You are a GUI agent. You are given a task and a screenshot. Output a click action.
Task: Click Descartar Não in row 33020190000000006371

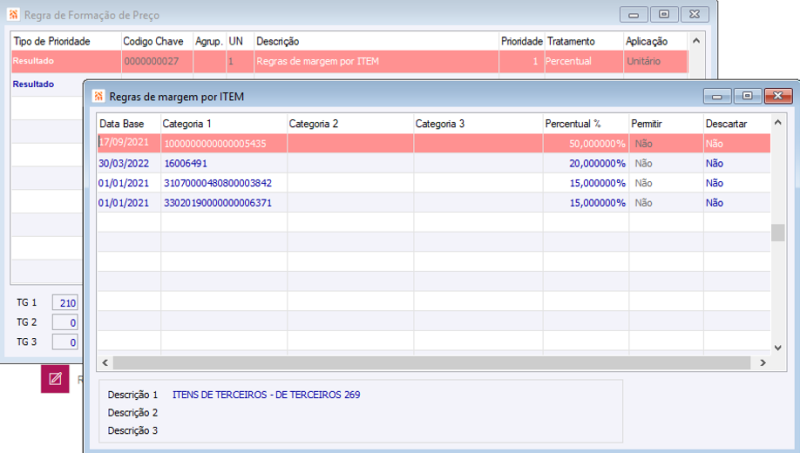(x=714, y=203)
